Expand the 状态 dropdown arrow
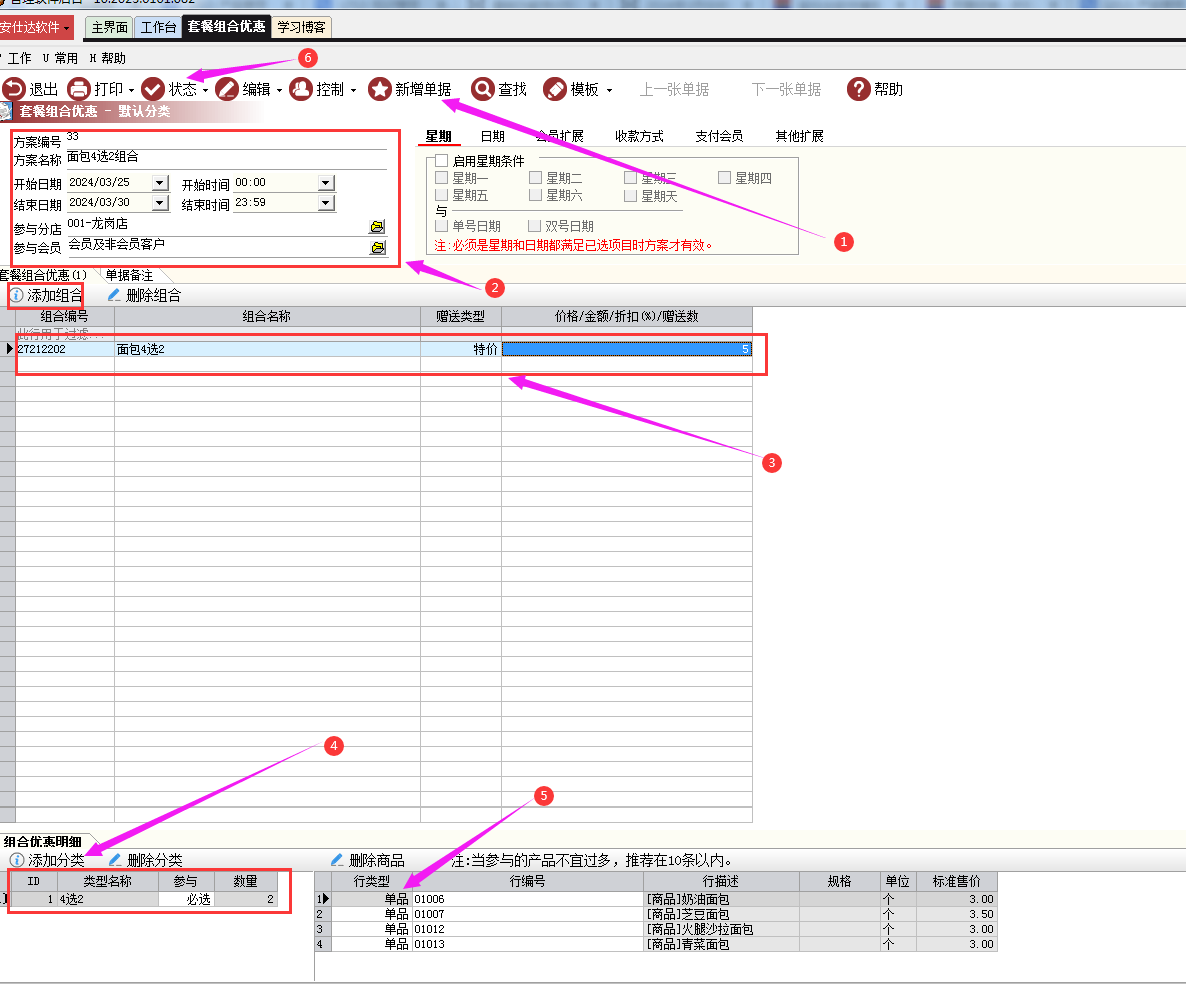Image resolution: width=1186 pixels, height=984 pixels. click(205, 90)
